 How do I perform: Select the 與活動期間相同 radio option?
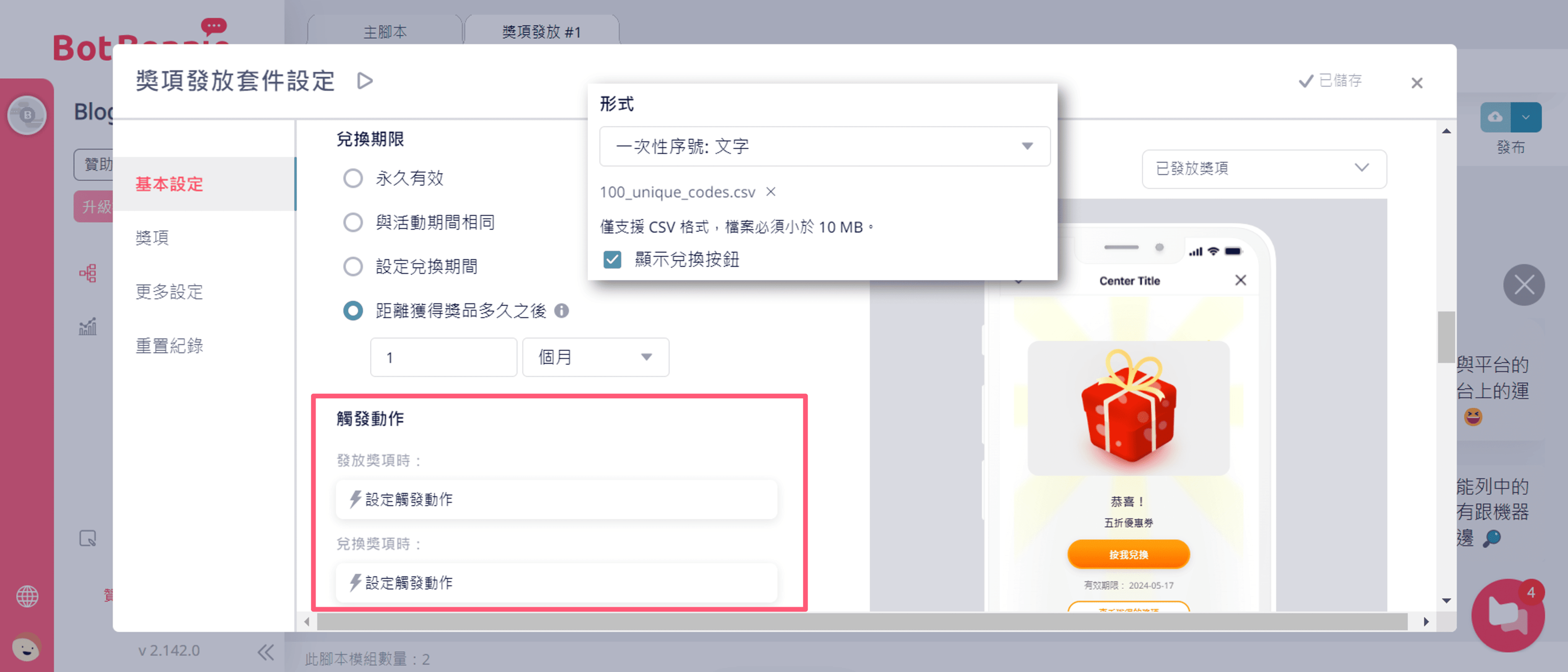click(353, 222)
